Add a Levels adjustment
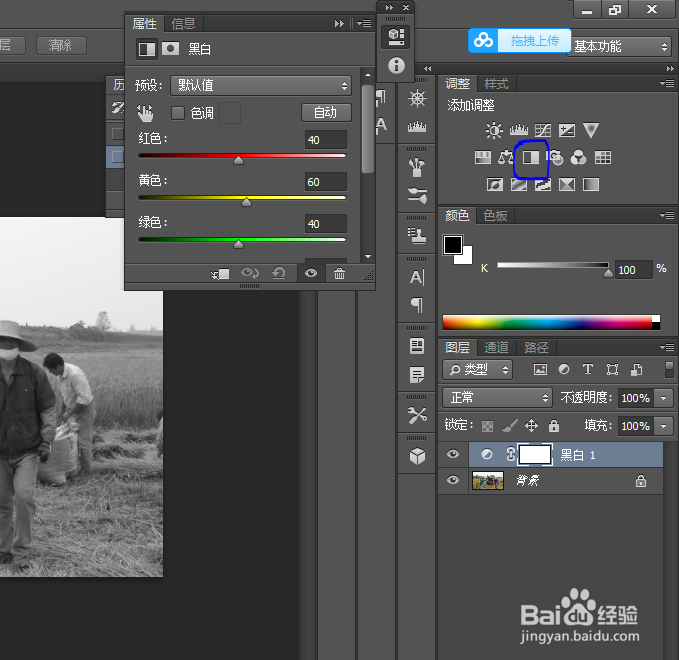679x660 pixels. pyautogui.click(x=518, y=129)
